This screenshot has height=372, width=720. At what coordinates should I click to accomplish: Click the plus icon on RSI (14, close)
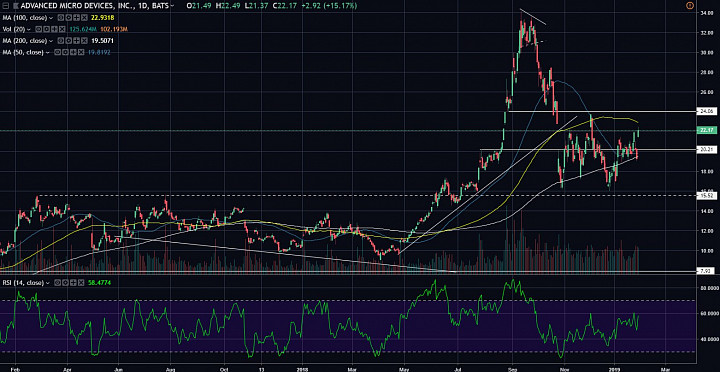pos(73,283)
